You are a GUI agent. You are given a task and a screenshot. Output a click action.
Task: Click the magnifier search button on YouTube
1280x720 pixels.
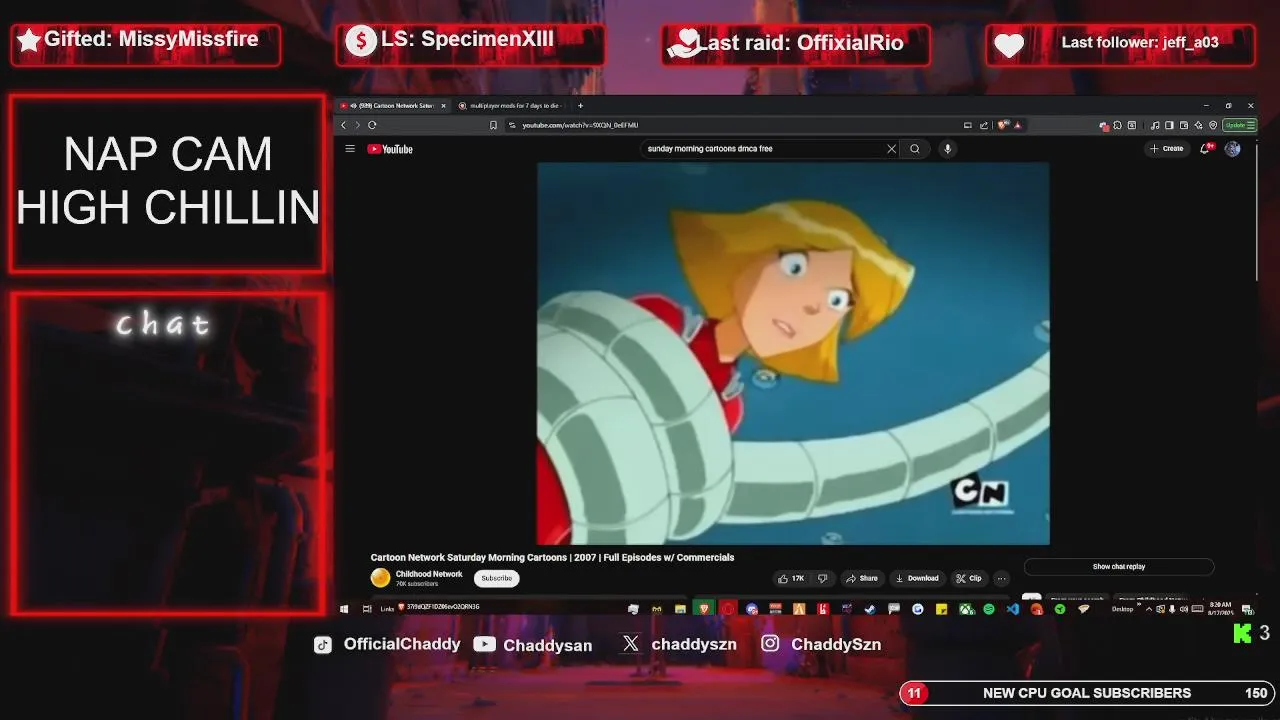[x=914, y=149]
